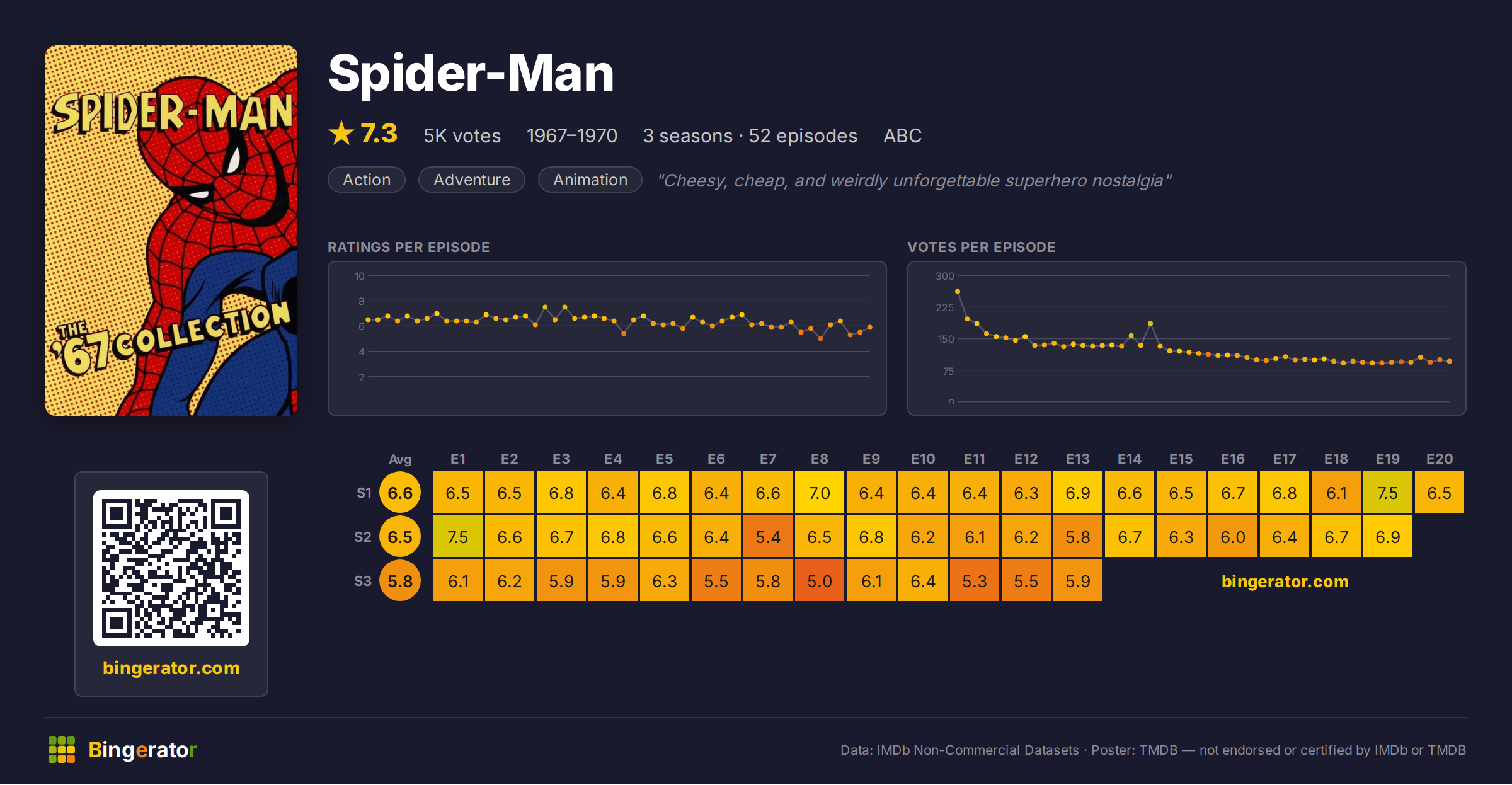The width and height of the screenshot is (1512, 785).
Task: Select the Animation genre tag
Action: 590,180
